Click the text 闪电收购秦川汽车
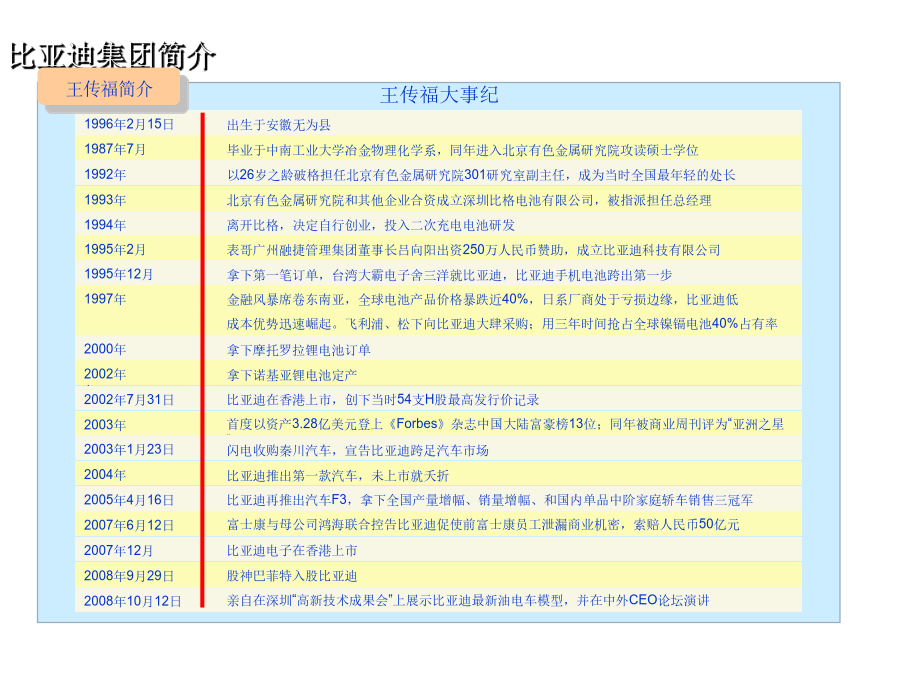 click(279, 451)
